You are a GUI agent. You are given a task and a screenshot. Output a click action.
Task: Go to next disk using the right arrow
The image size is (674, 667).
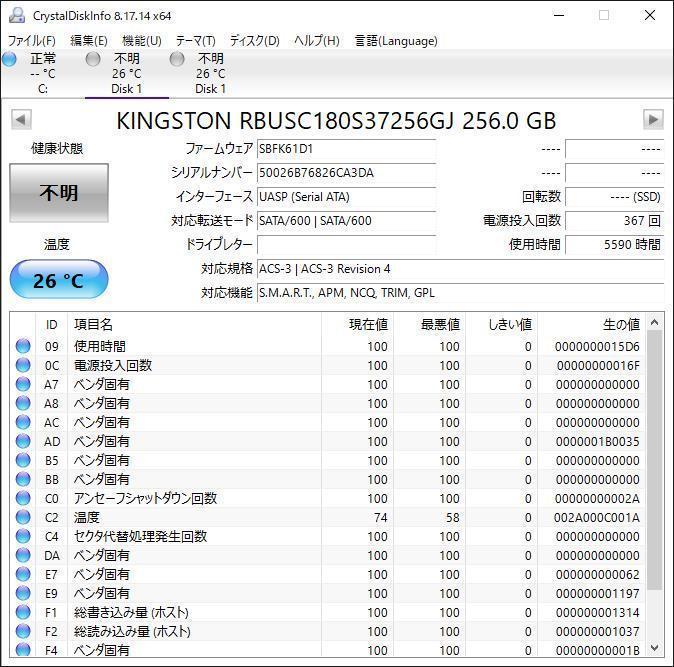tap(653, 119)
